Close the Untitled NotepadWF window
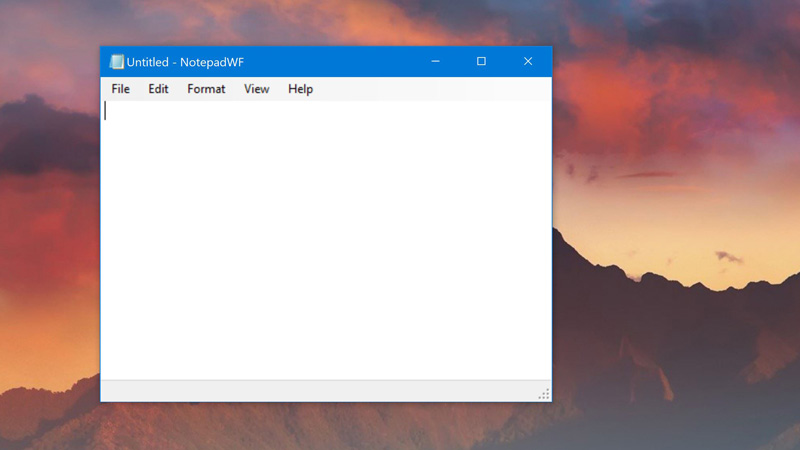The height and width of the screenshot is (450, 800). 528,61
